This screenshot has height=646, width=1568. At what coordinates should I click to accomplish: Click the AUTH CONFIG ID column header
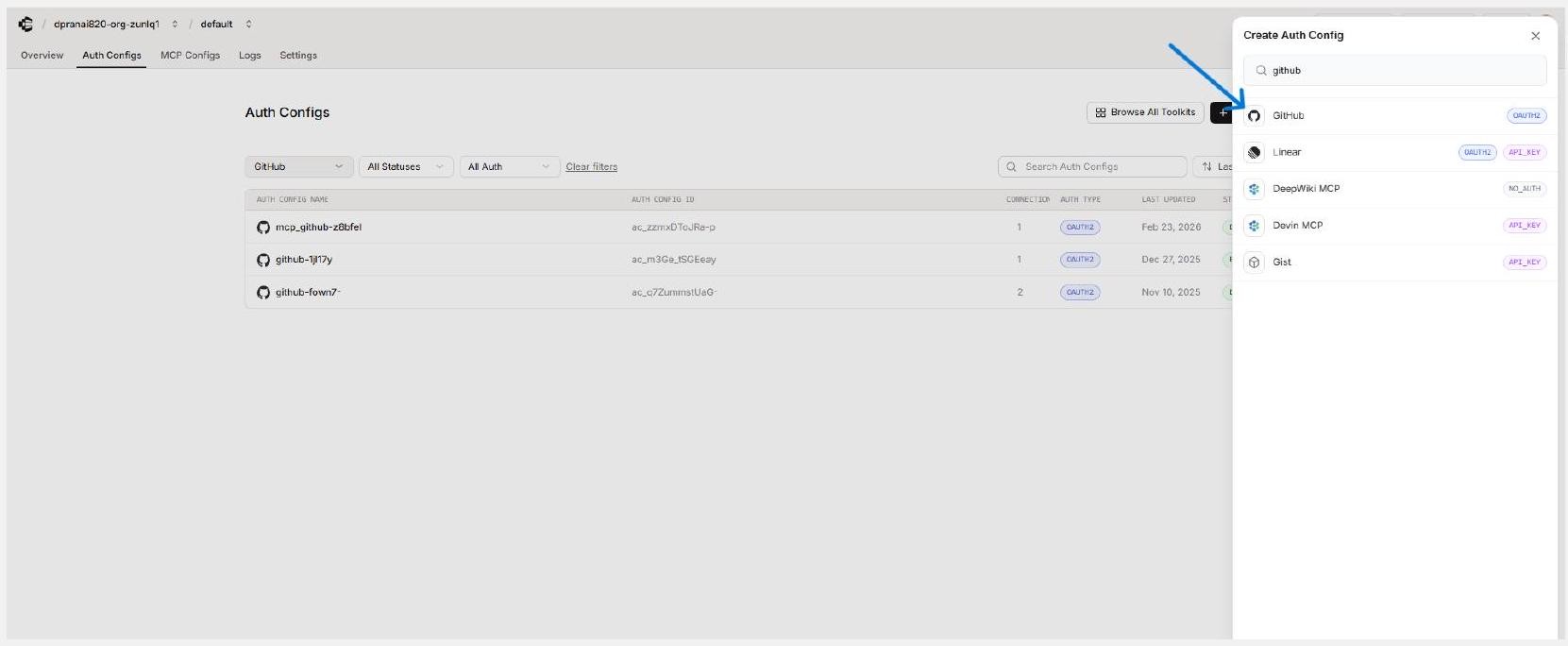pos(663,199)
